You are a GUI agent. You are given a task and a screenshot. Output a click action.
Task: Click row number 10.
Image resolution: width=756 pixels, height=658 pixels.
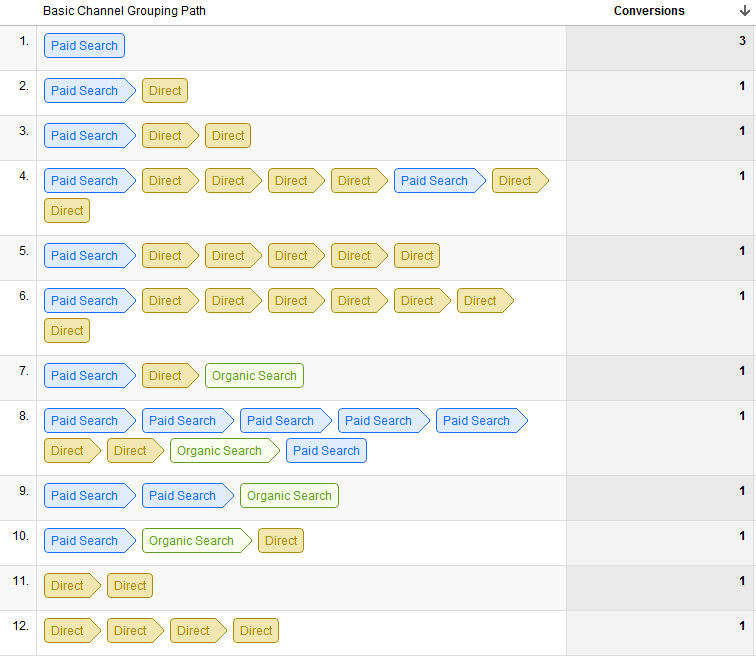pyautogui.click(x=21, y=536)
